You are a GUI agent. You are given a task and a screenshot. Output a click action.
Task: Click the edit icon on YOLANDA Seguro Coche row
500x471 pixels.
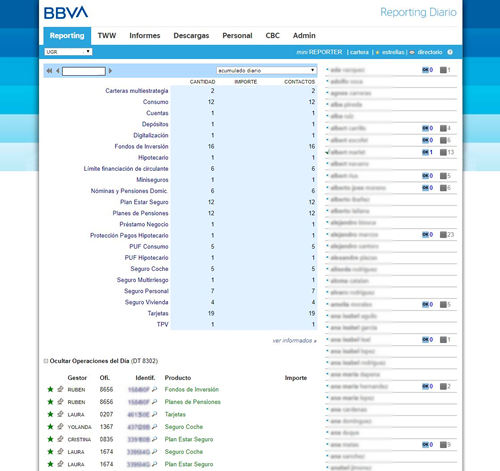(60, 426)
